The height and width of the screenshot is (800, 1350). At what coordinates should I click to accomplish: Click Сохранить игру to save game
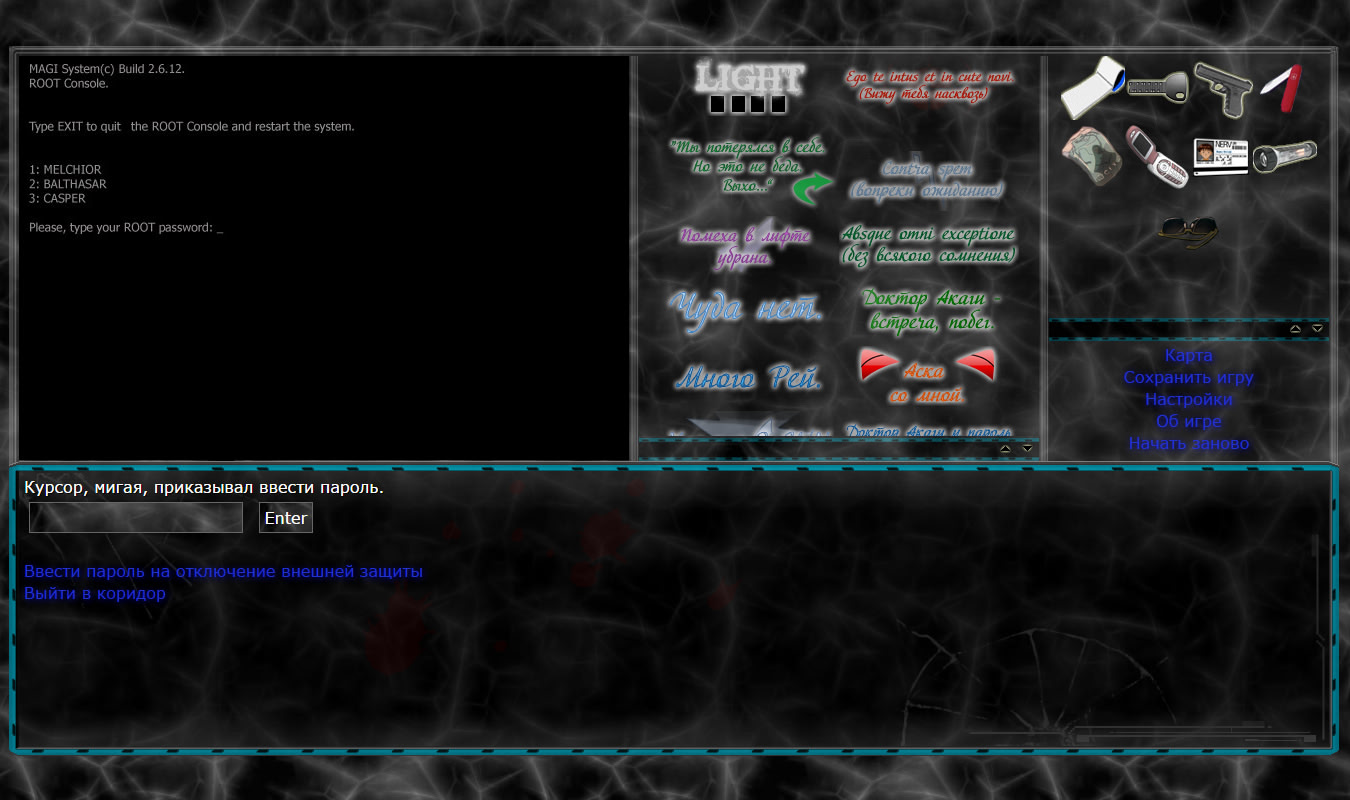(x=1188, y=378)
